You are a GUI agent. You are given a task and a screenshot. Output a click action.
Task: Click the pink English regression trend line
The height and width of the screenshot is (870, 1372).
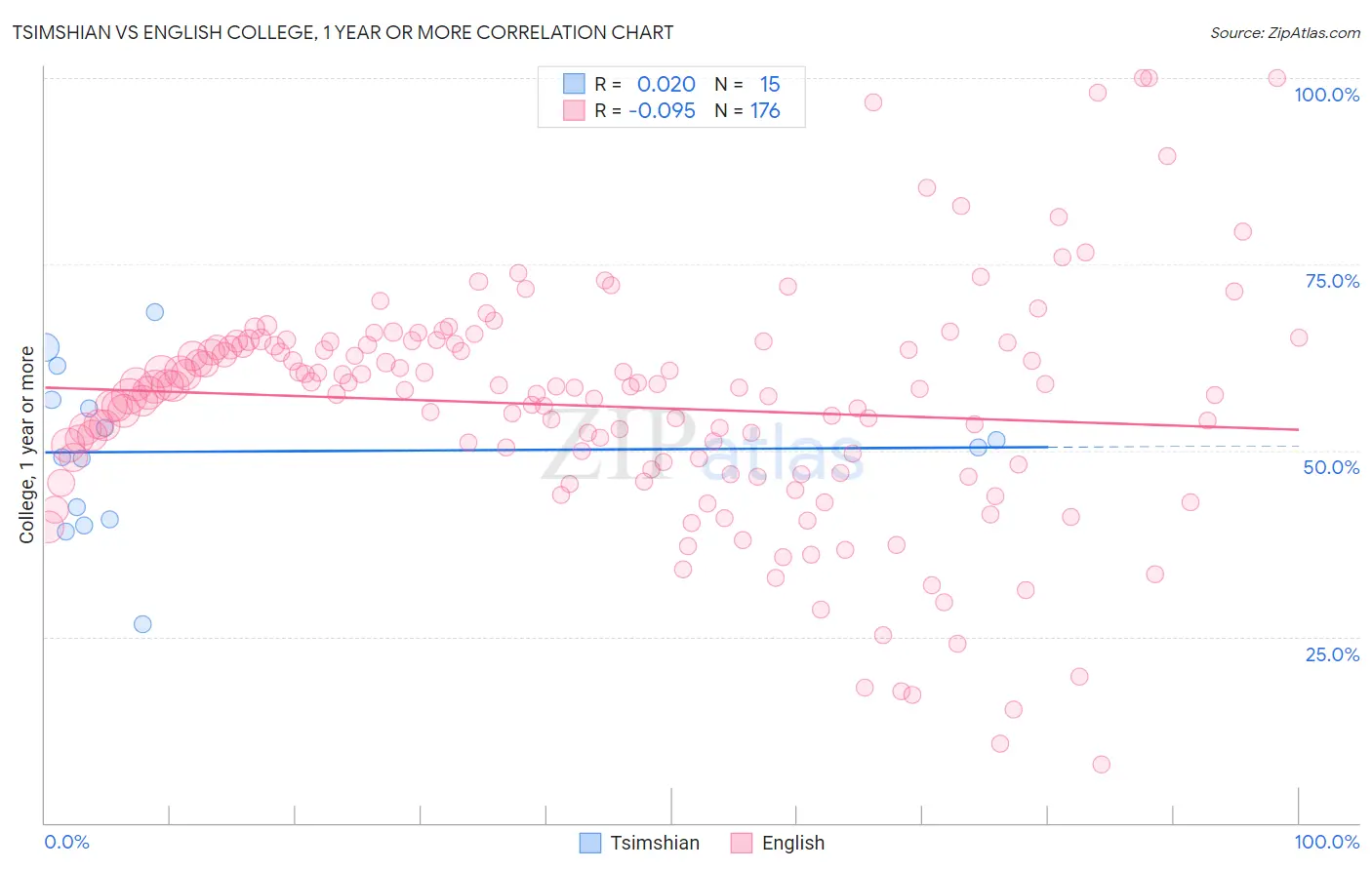point(671,409)
